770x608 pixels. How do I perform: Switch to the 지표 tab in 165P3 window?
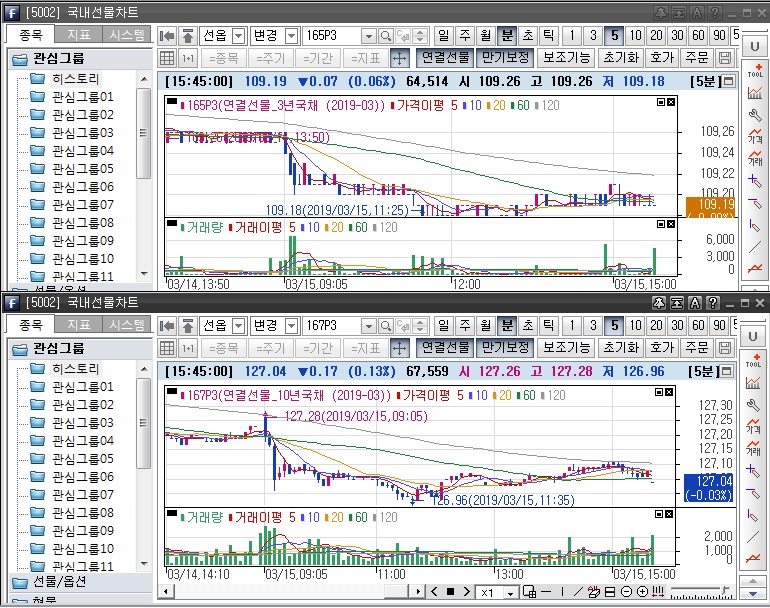(79, 35)
